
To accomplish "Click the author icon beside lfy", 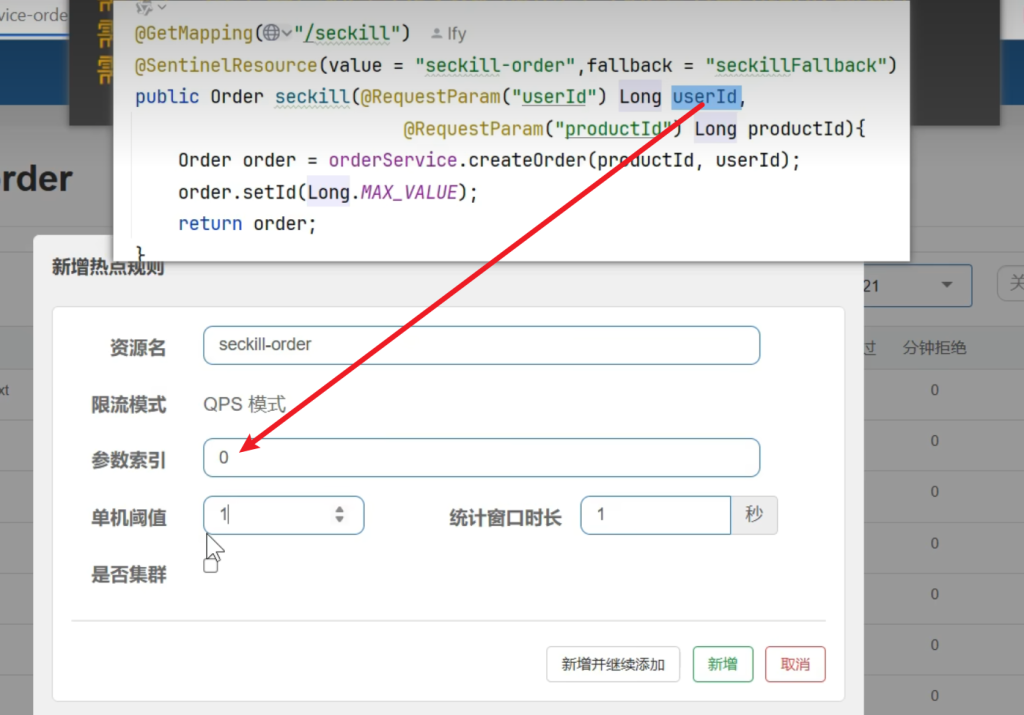I will [x=436, y=34].
